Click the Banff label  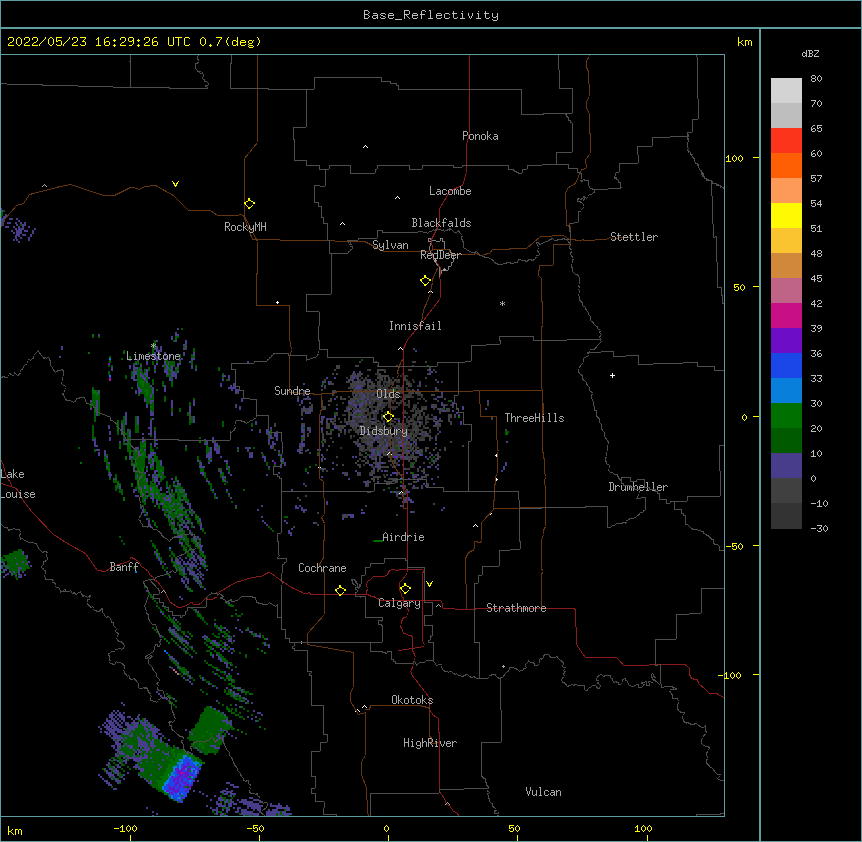pos(124,567)
